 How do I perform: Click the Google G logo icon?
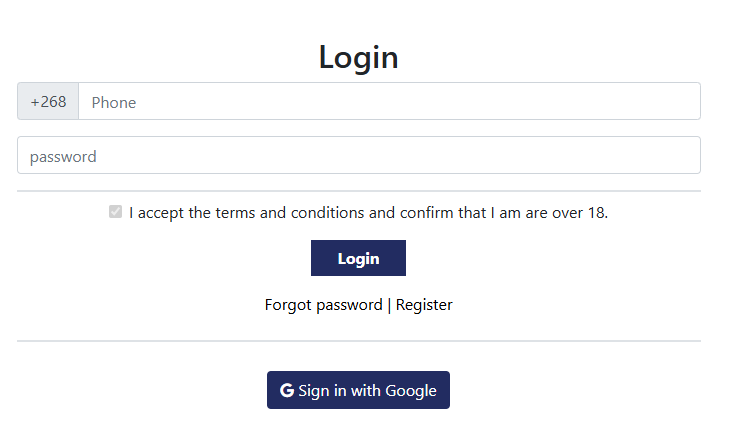pos(287,390)
